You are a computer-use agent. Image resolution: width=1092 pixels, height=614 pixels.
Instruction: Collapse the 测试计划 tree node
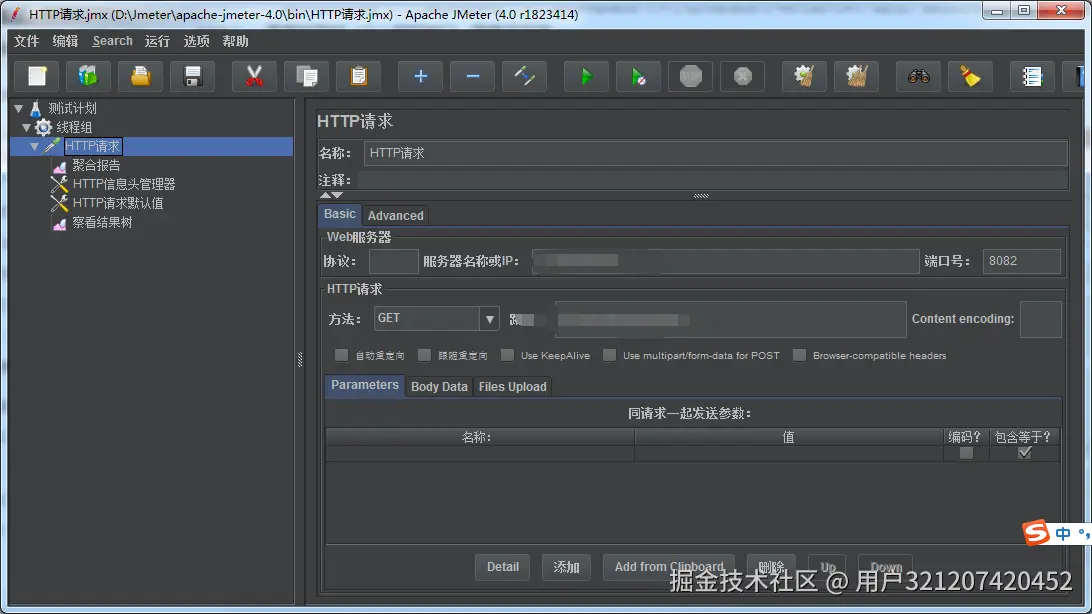click(x=19, y=109)
